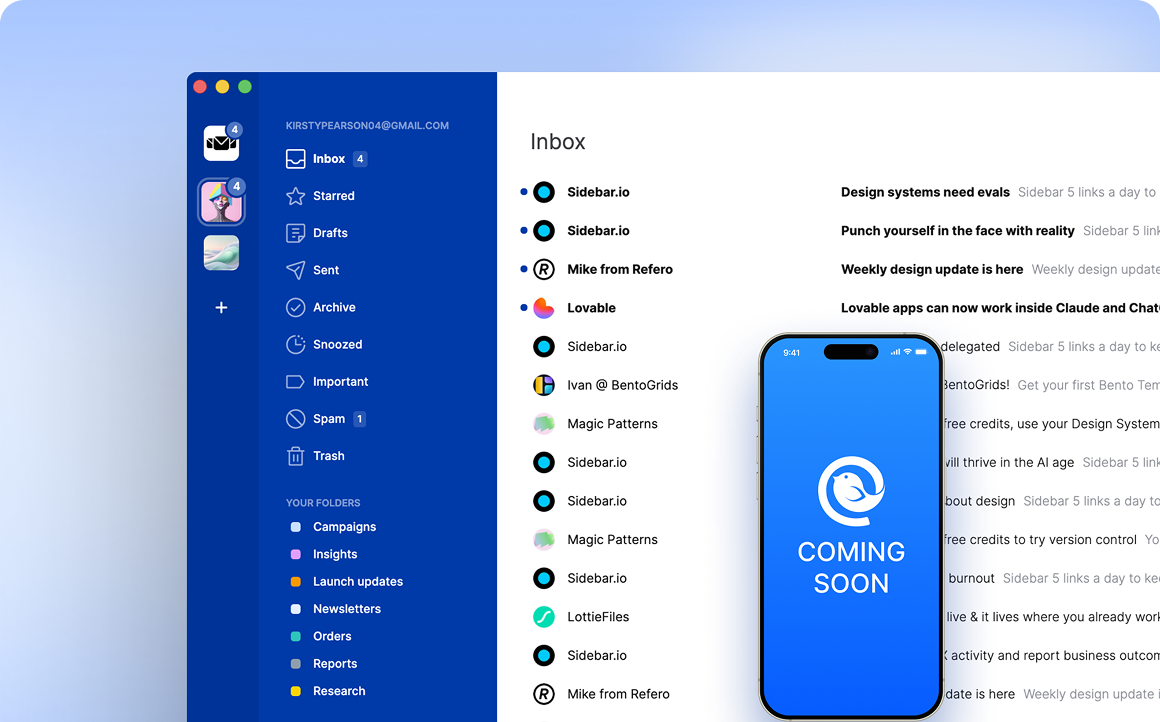Open the all-accounts mail envelope icon
Screen dimensions: 1160x722
(221, 143)
